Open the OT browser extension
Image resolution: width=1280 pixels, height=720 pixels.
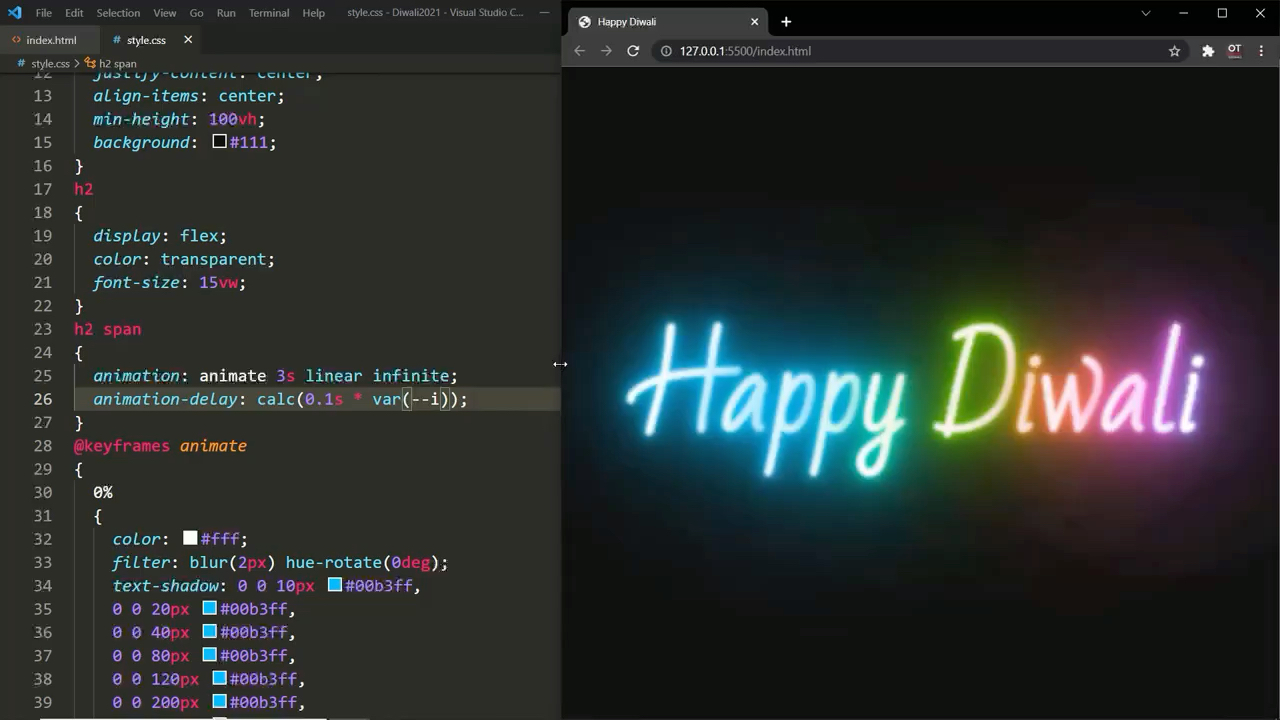[x=1234, y=51]
